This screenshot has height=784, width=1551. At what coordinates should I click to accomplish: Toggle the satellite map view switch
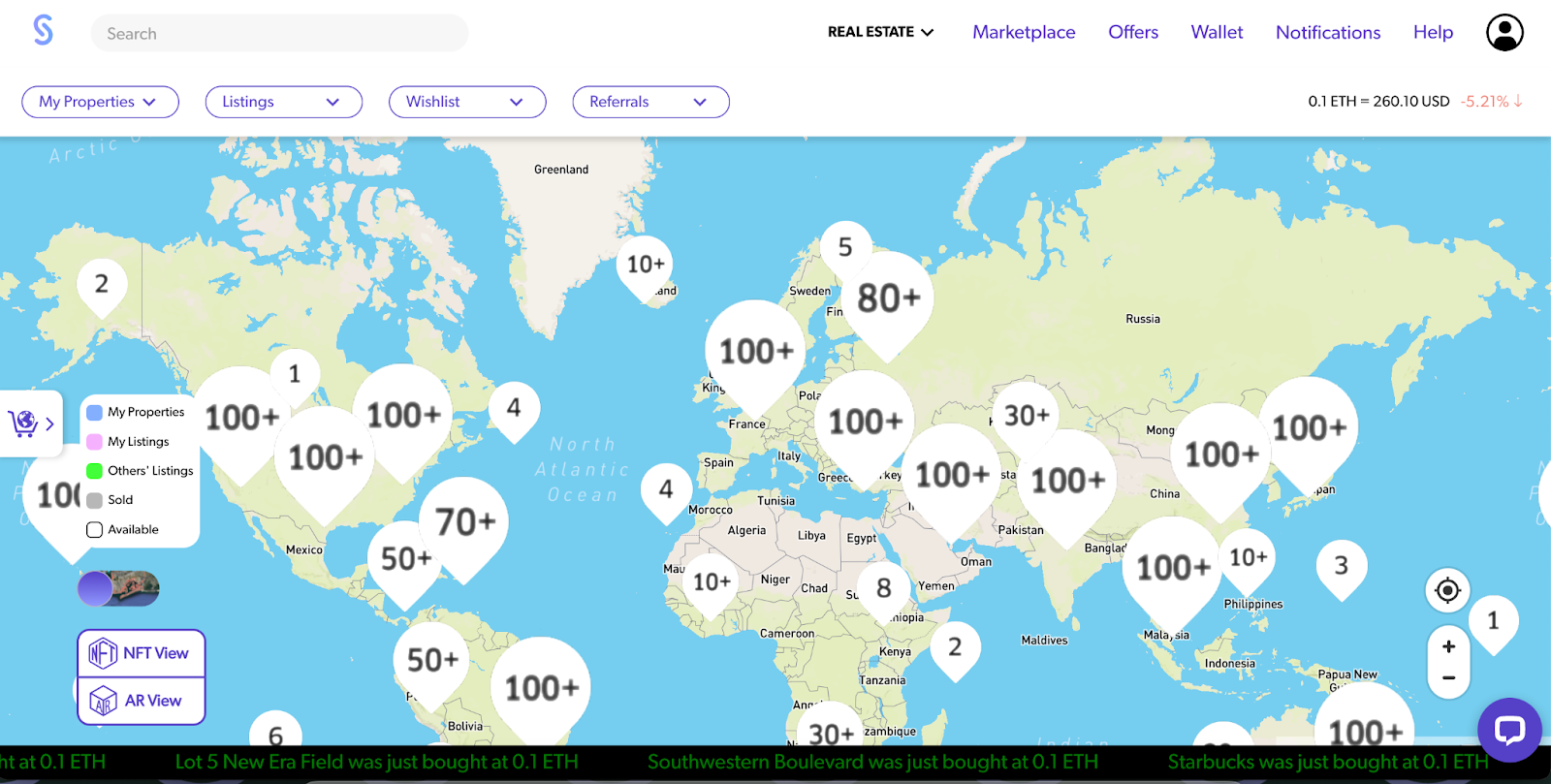[x=118, y=588]
